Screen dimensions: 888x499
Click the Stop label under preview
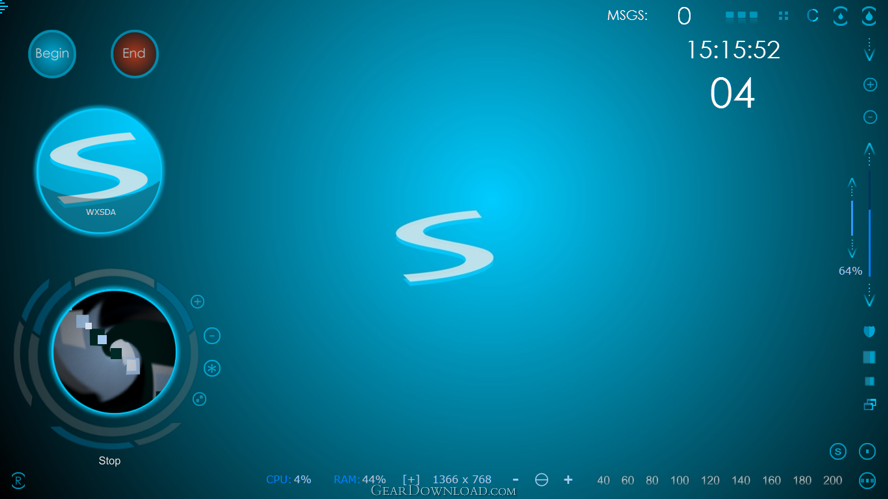pos(109,461)
